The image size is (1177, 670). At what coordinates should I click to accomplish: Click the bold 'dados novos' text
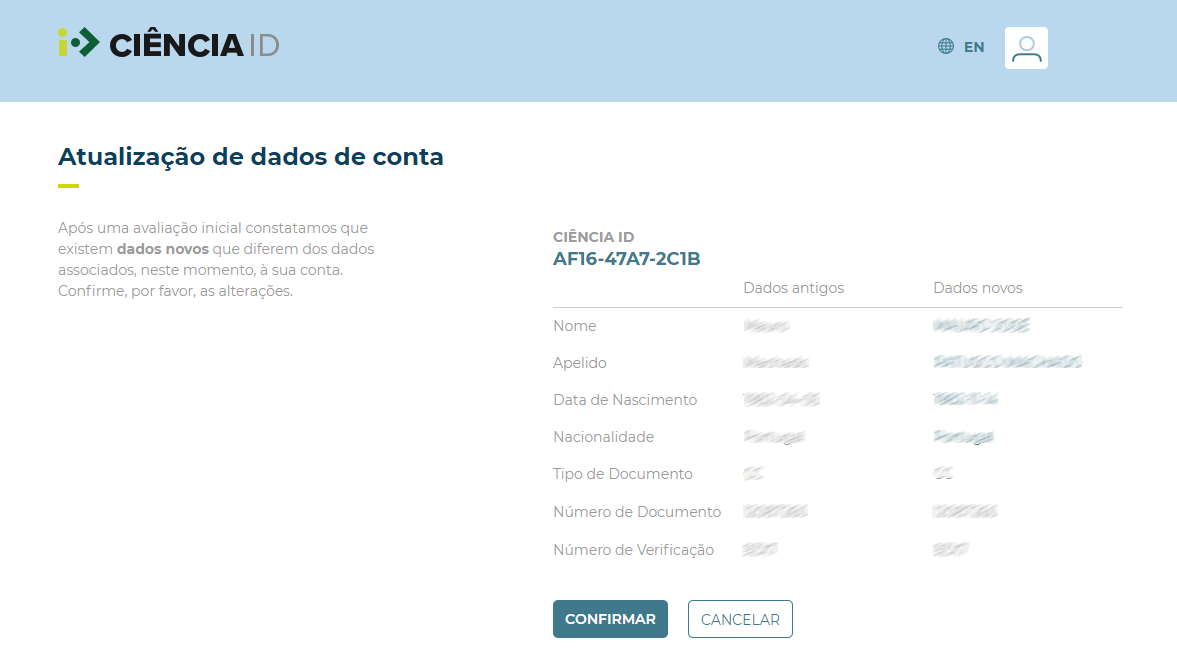click(163, 249)
